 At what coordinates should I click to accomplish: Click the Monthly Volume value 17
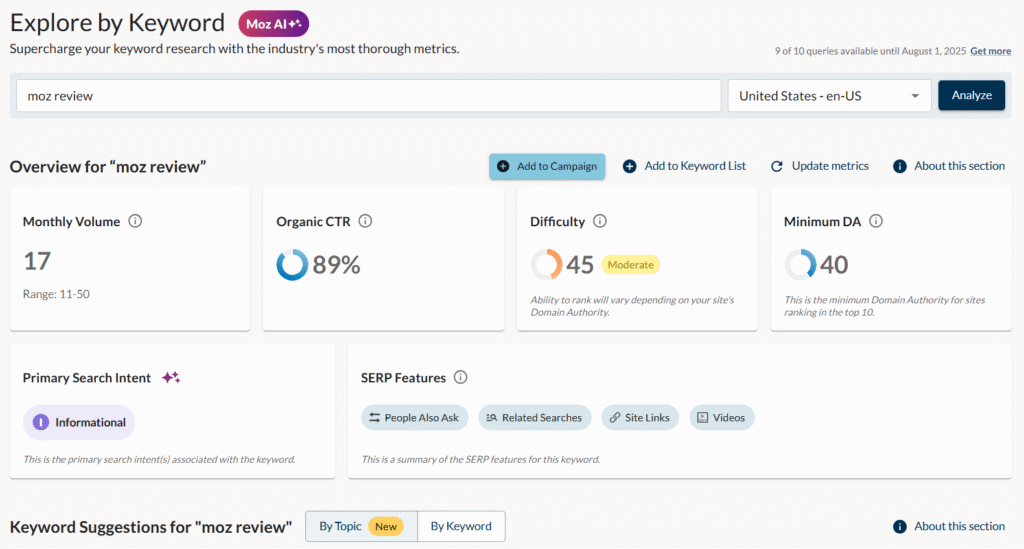tap(37, 261)
